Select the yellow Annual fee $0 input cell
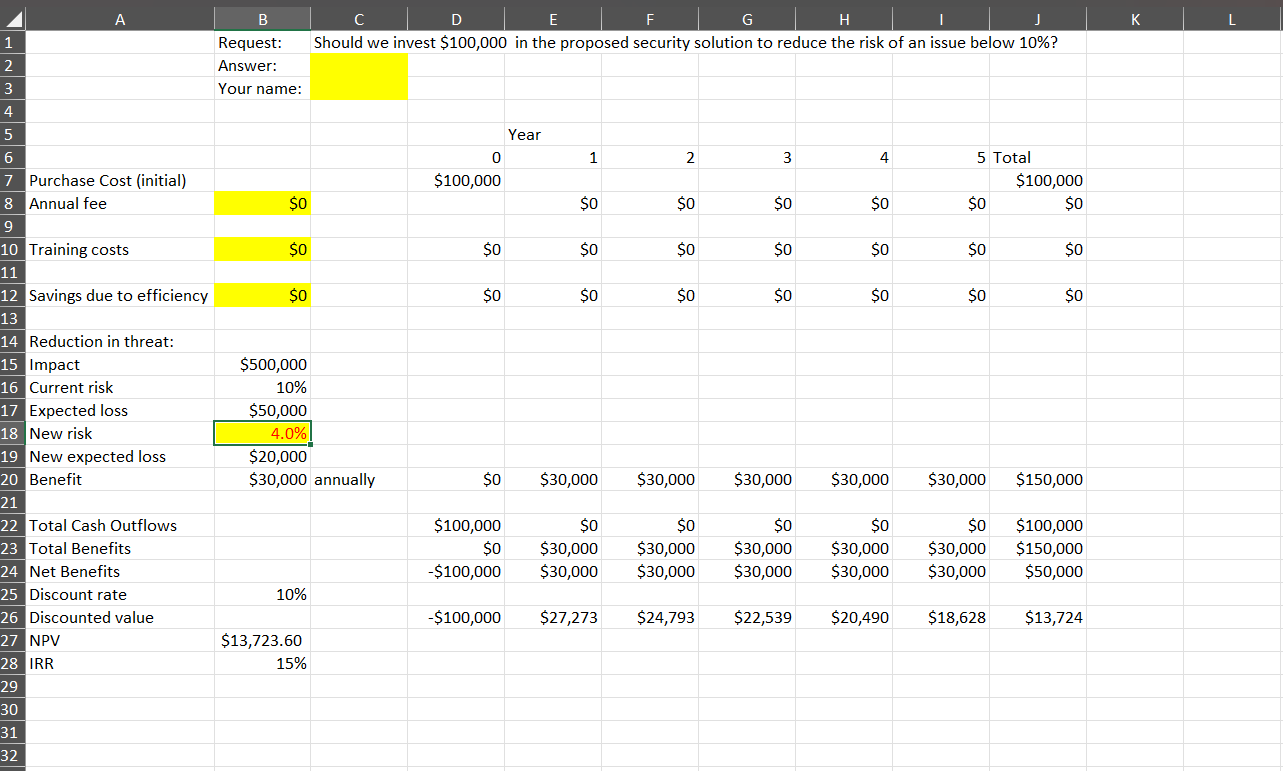The width and height of the screenshot is (1283, 771). tap(262, 204)
